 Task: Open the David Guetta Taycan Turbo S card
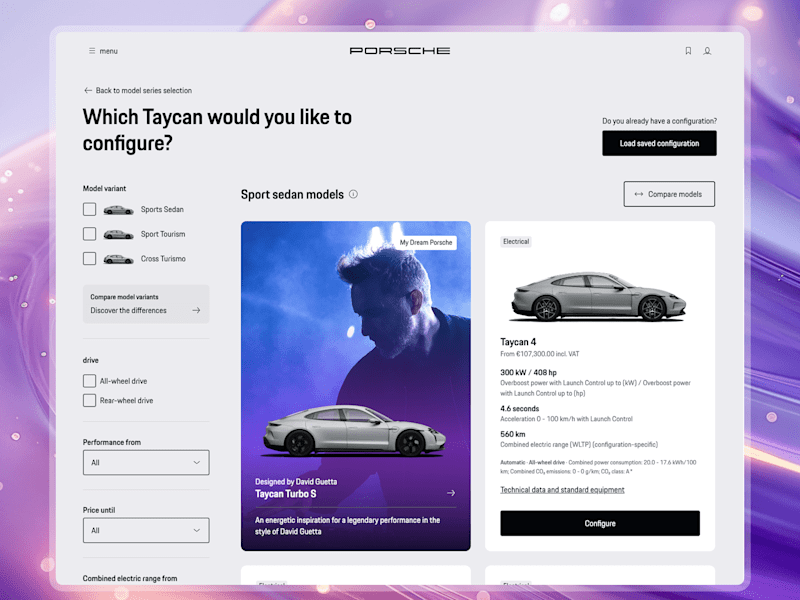pos(356,386)
